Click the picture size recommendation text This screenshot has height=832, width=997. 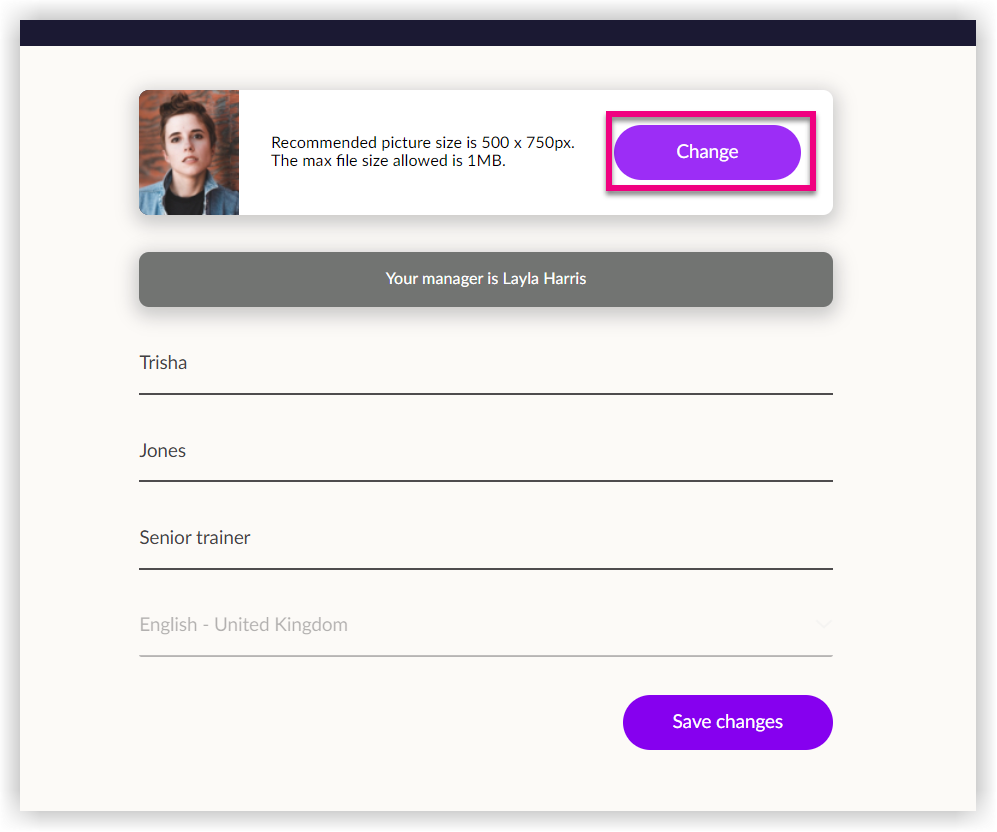424,143
